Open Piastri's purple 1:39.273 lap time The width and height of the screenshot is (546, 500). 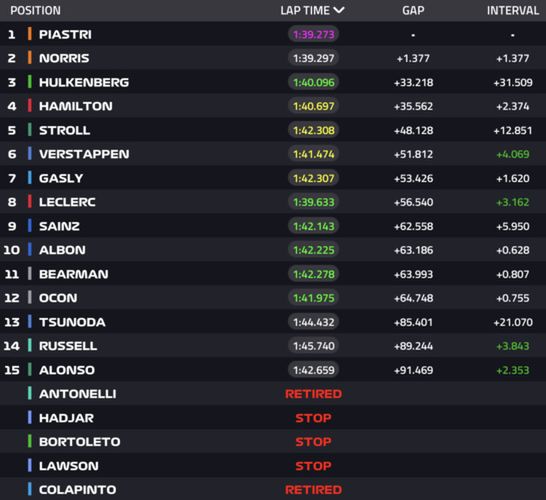pos(313,34)
